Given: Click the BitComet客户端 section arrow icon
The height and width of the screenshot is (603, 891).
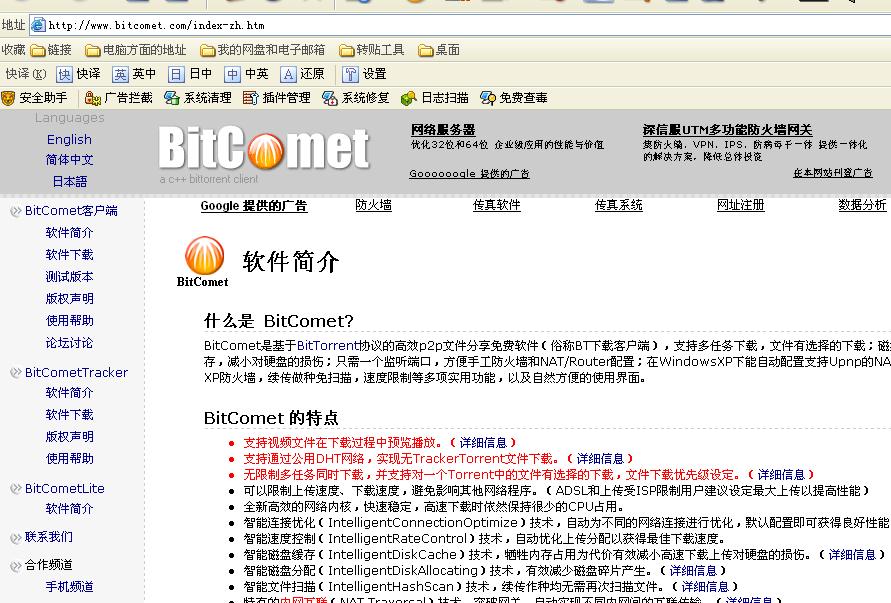Looking at the screenshot, I should [16, 211].
